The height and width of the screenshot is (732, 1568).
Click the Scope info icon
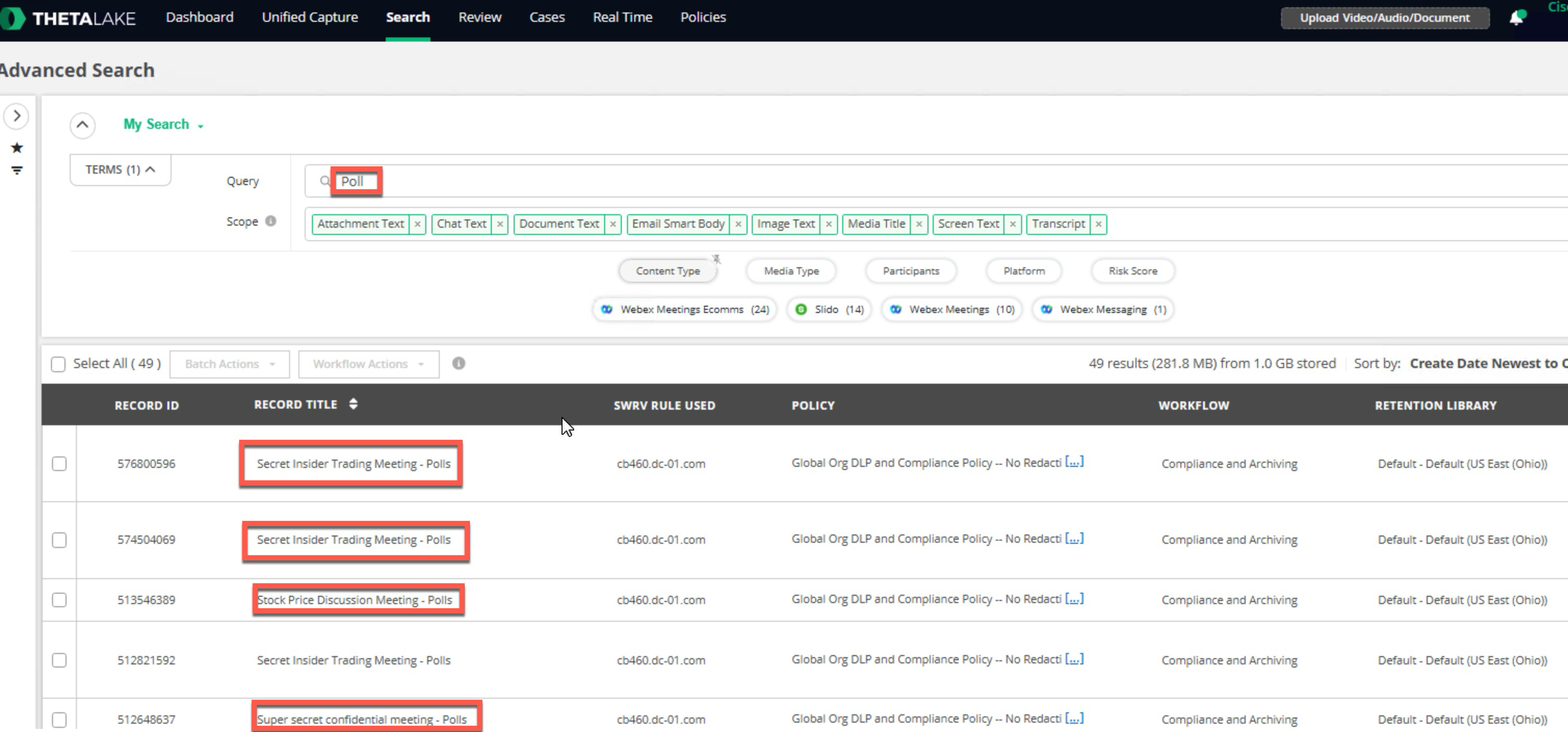(271, 221)
